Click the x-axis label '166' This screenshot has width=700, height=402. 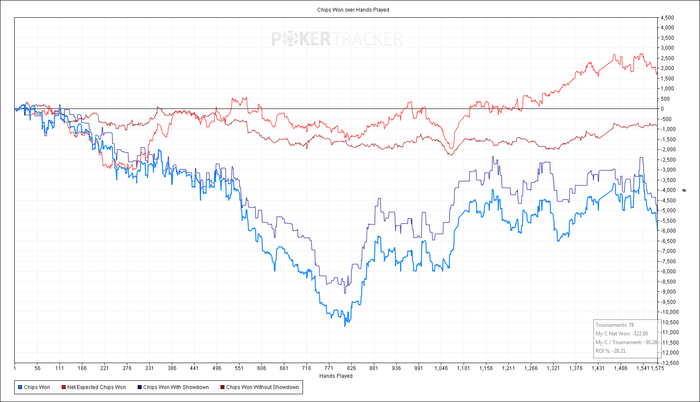pyautogui.click(x=82, y=368)
